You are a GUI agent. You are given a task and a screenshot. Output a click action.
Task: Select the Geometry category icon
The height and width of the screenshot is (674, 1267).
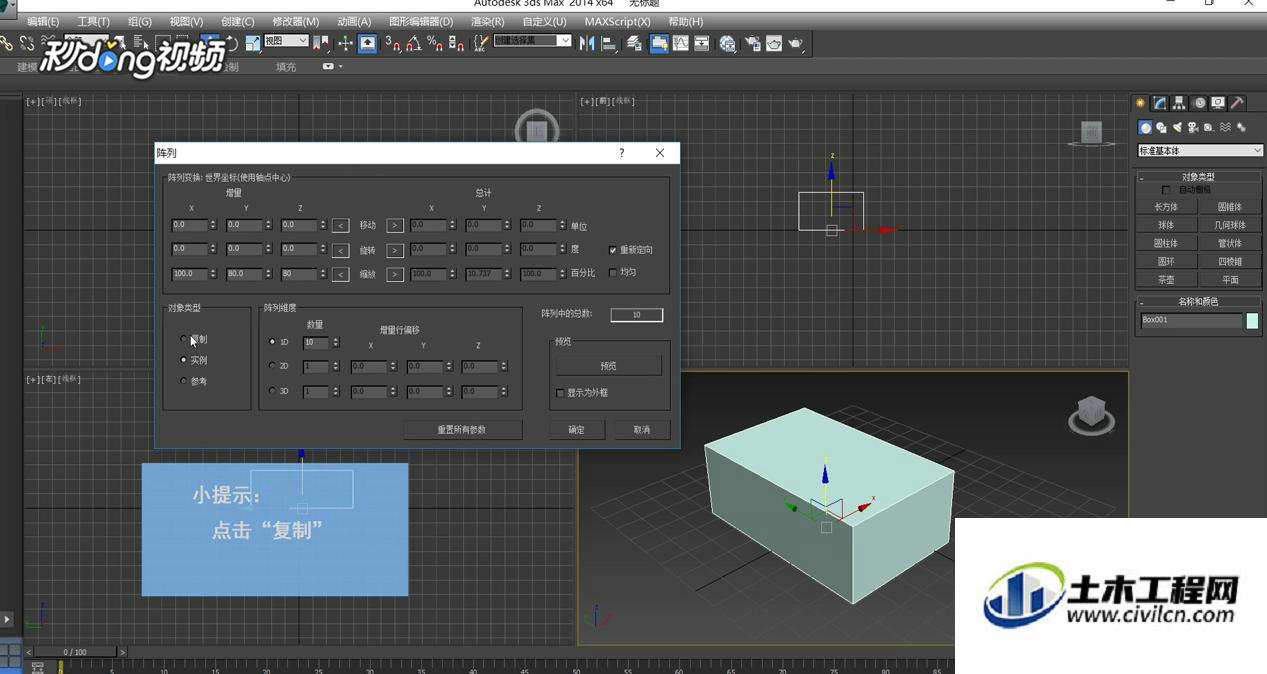[x=1146, y=127]
